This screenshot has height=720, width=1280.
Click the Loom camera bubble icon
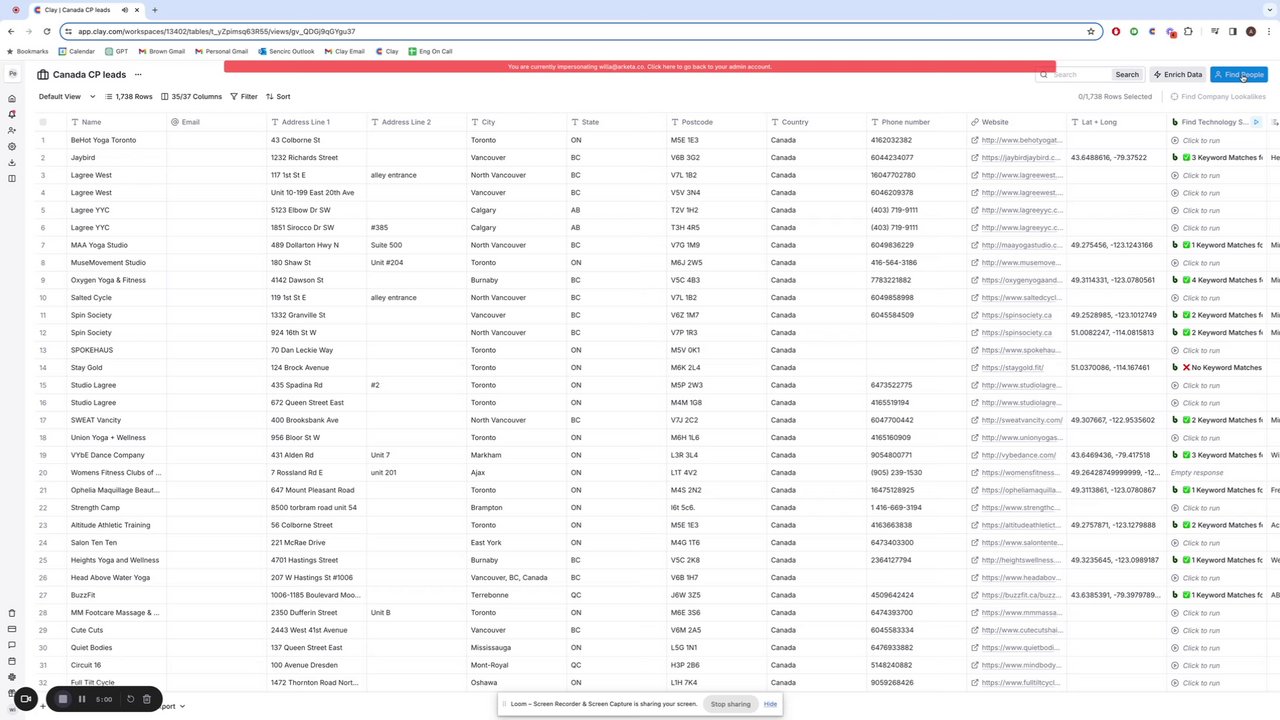[x=26, y=699]
